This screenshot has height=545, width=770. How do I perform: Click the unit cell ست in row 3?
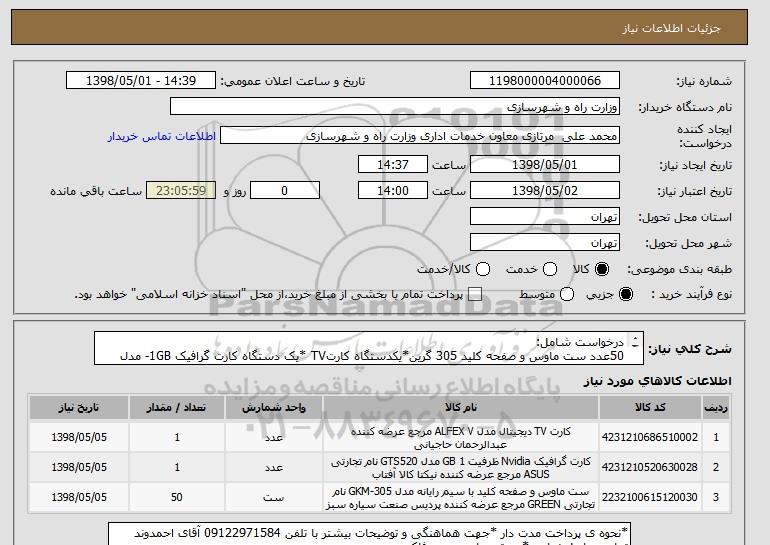[274, 497]
